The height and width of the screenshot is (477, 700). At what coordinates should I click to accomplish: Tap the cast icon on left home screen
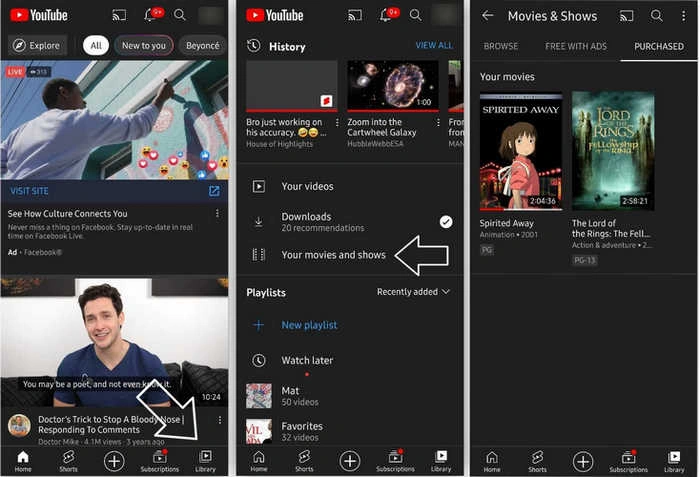pos(119,16)
